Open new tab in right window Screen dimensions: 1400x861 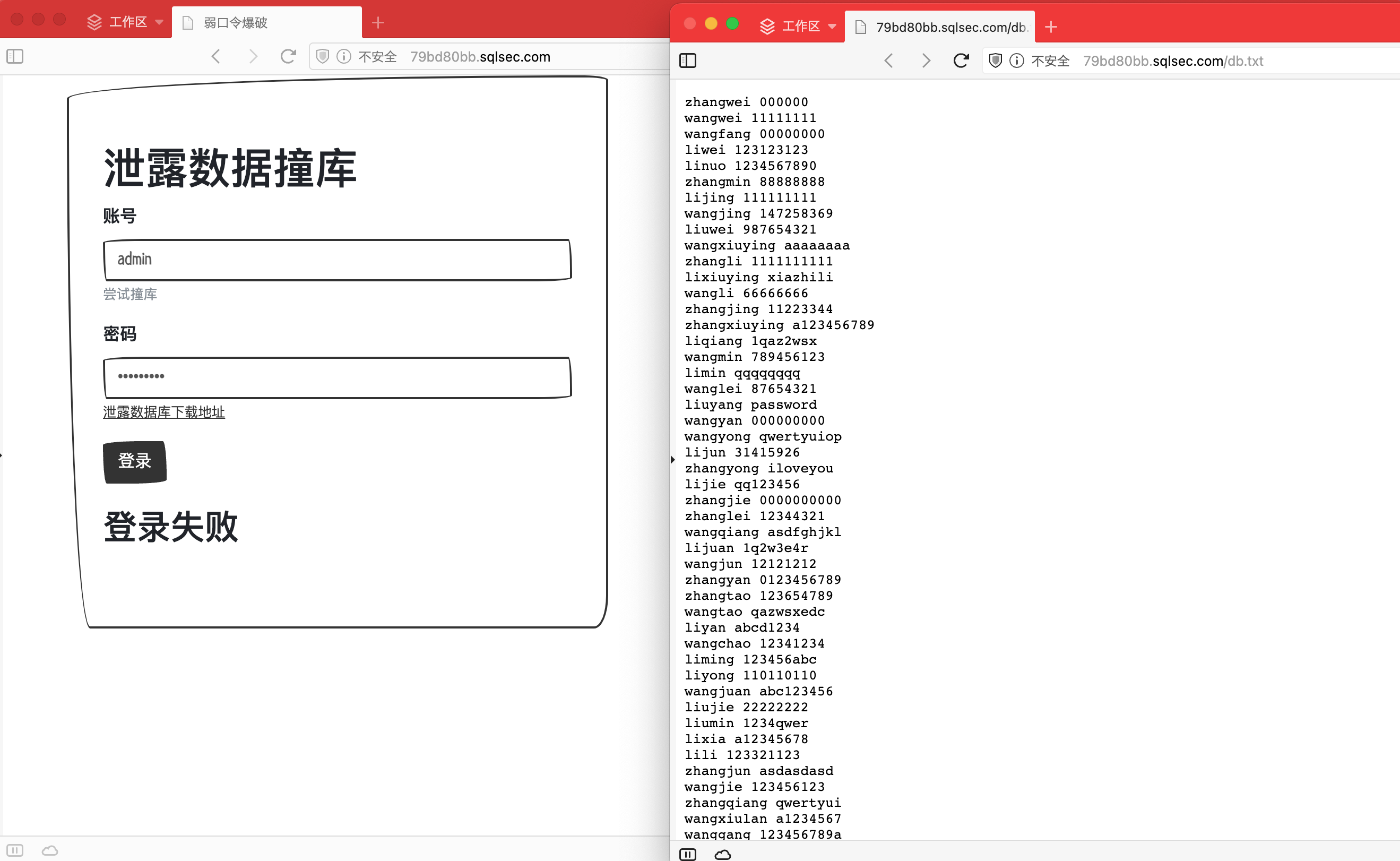tap(1051, 27)
